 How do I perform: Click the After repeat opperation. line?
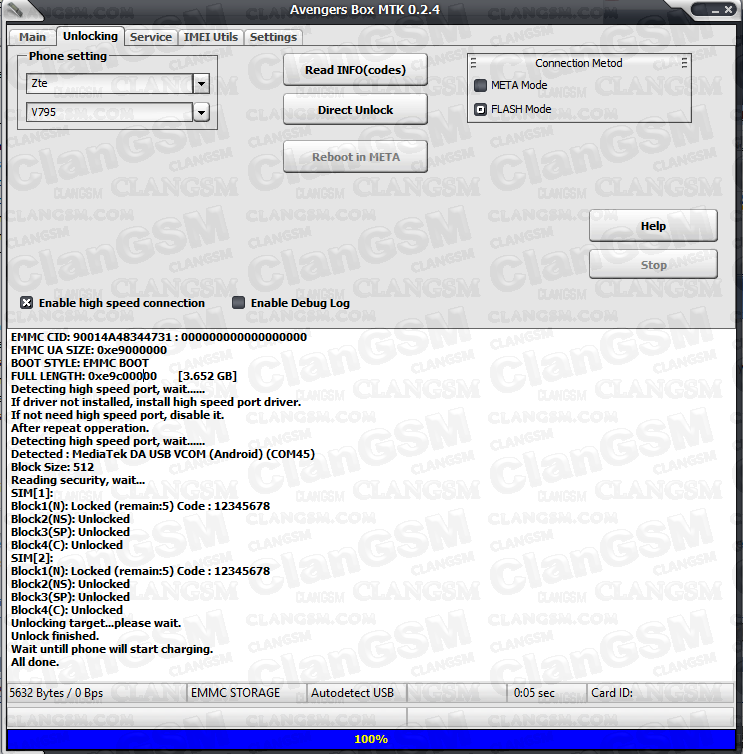tap(80, 428)
